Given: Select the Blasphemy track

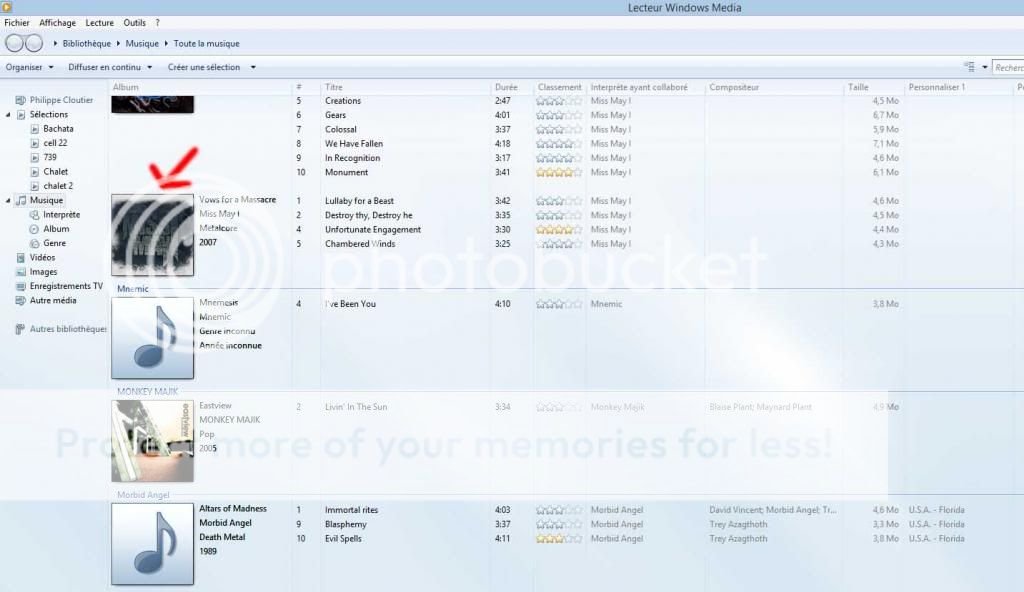Looking at the screenshot, I should coord(345,525).
